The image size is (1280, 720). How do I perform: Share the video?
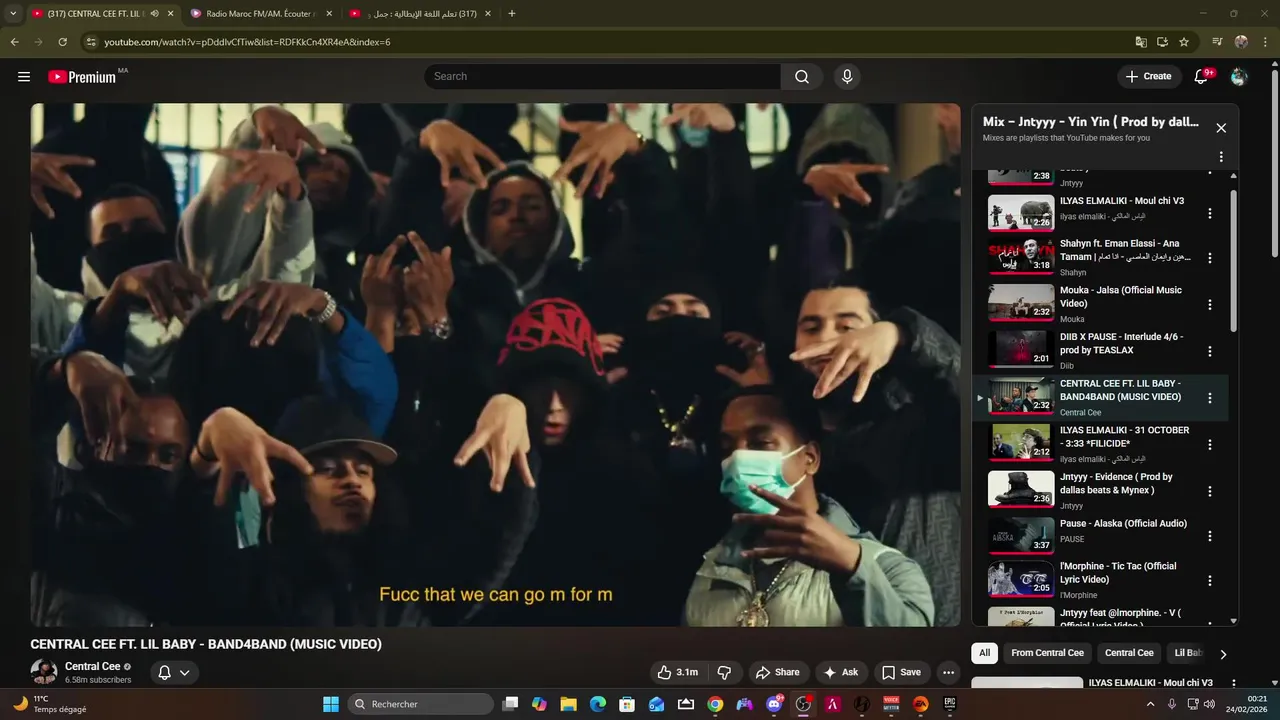pyautogui.click(x=777, y=673)
